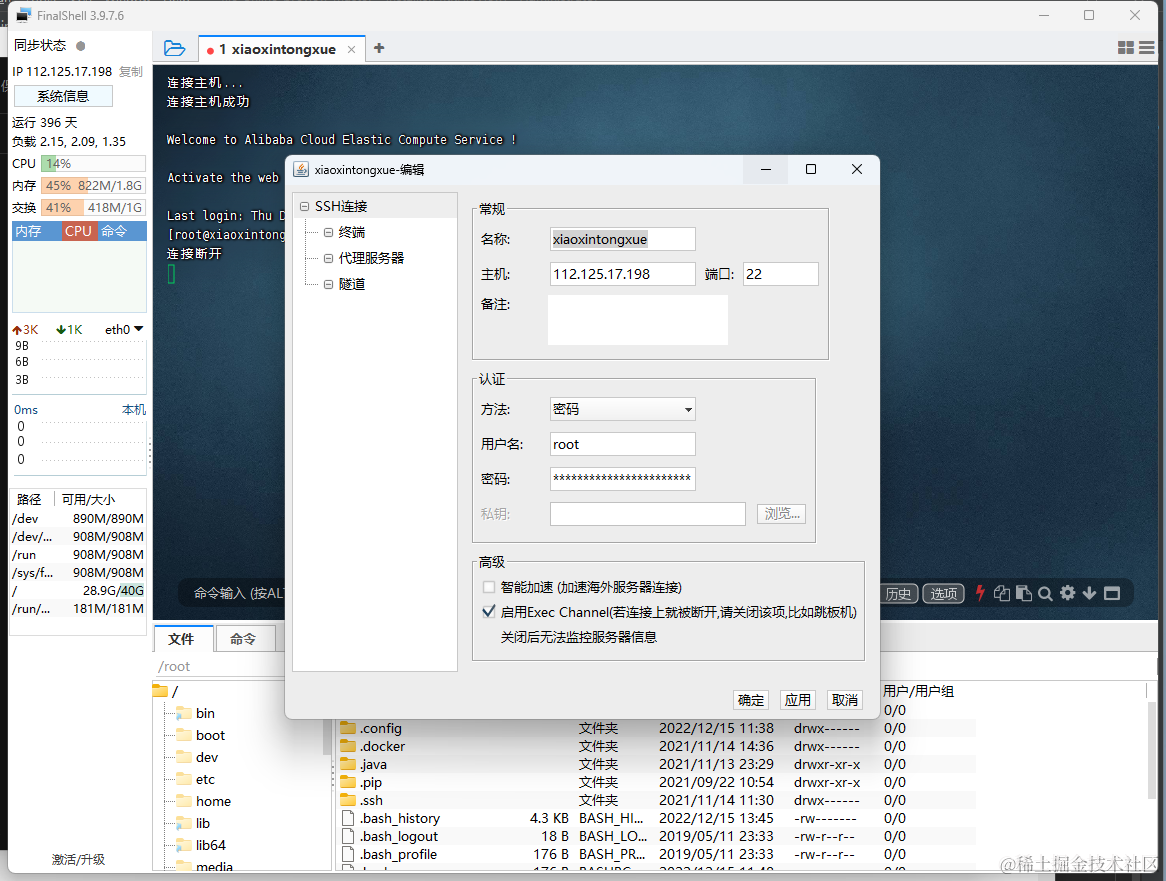This screenshot has height=881, width=1166.
Task: Click 复制 to copy IP address
Action: coord(131,71)
